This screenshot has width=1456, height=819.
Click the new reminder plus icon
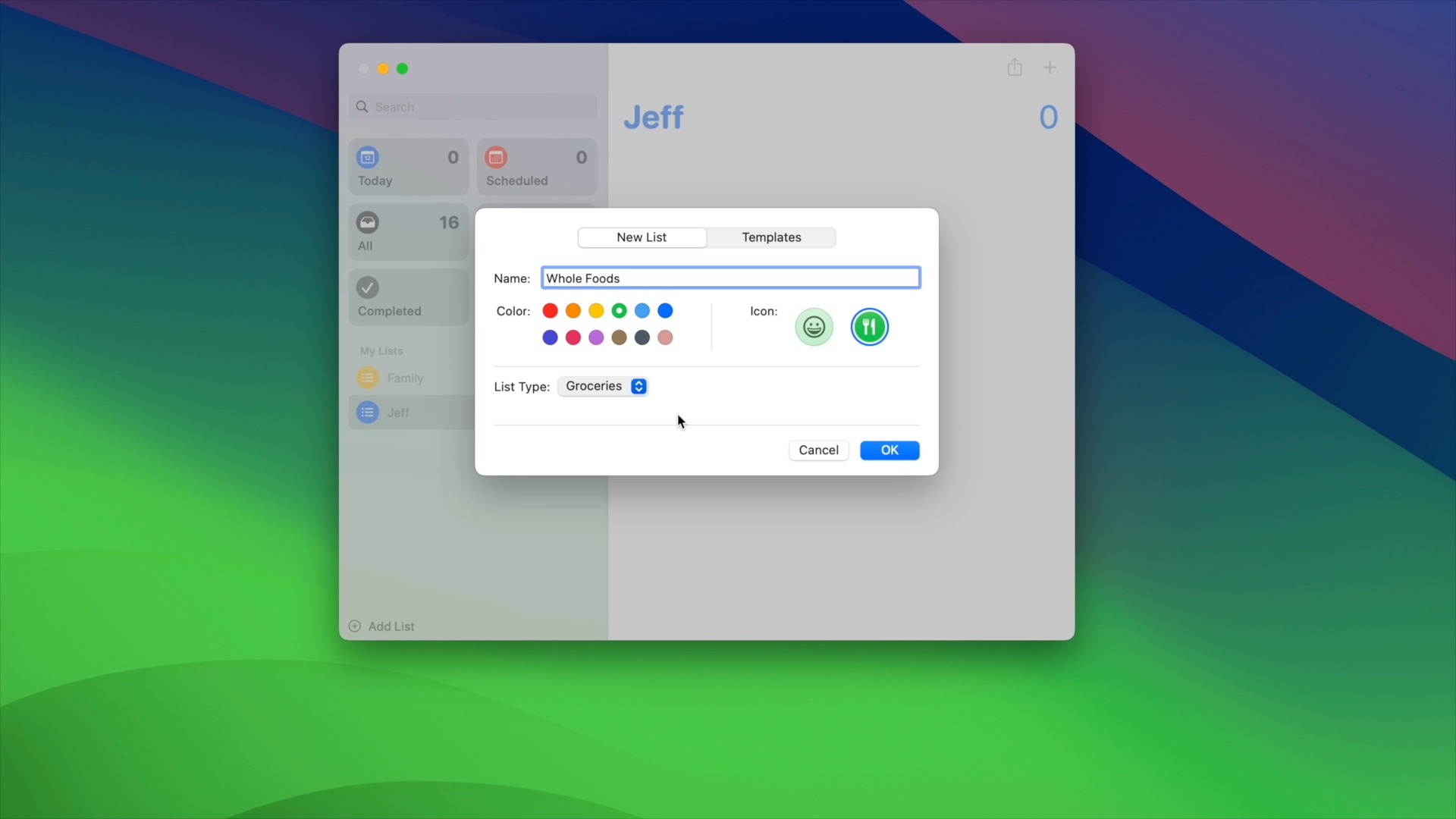click(1050, 67)
